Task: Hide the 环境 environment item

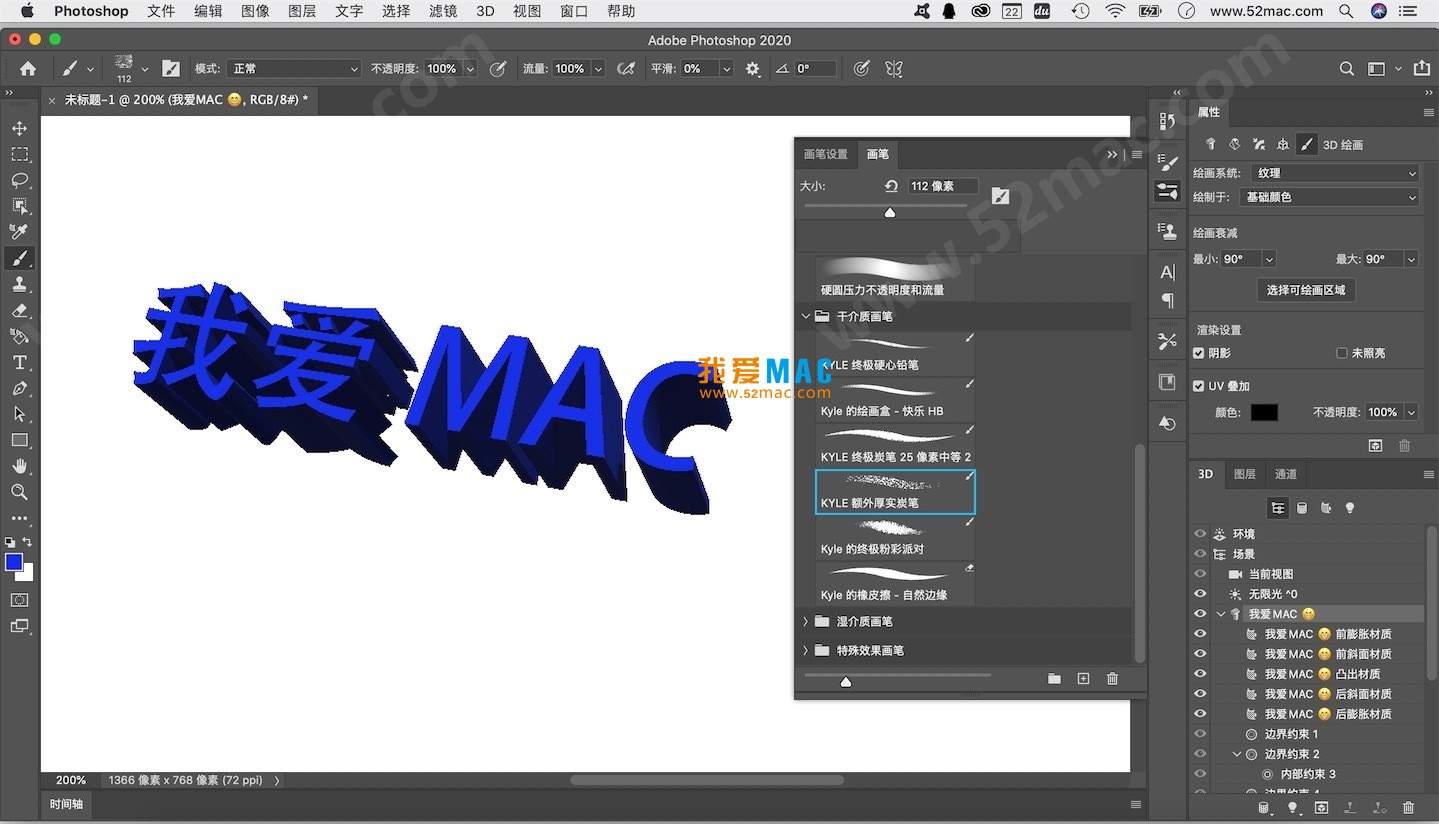Action: coord(1200,534)
